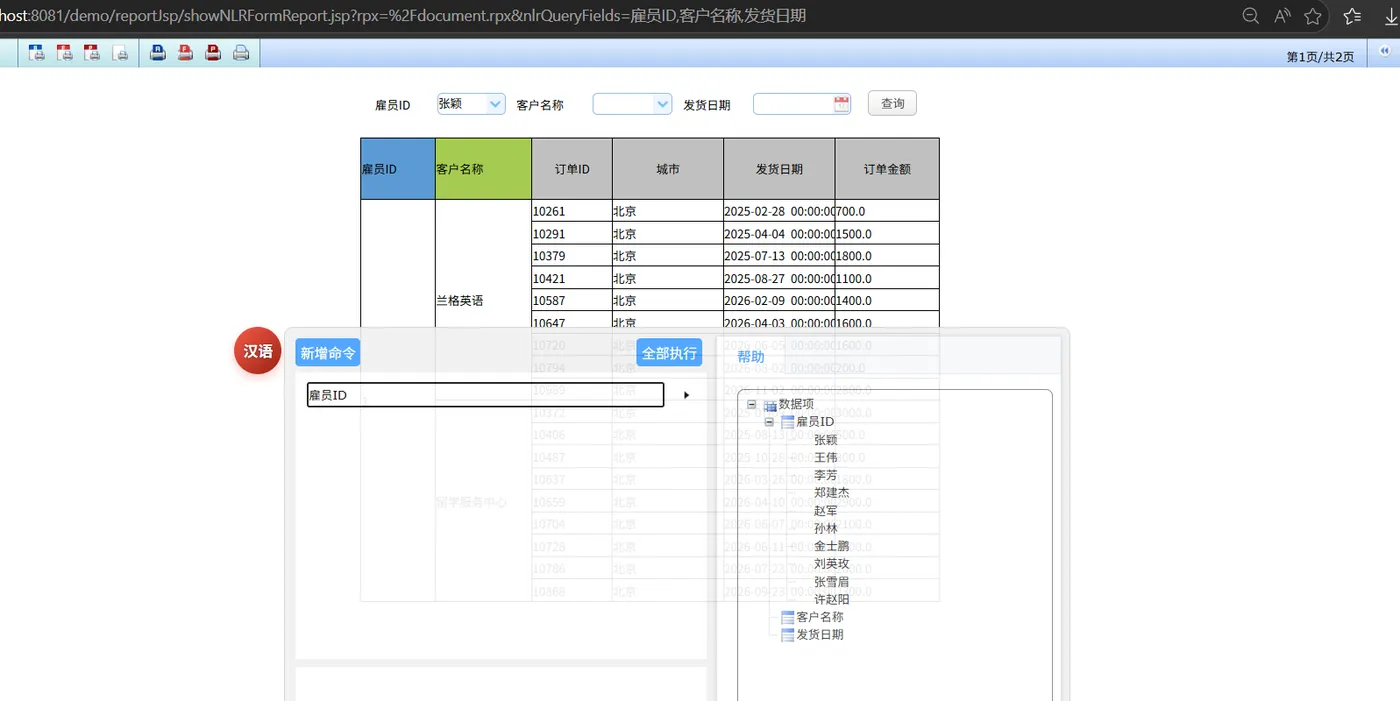This screenshot has height=701, width=1400.
Task: Open the calendar picker beside 发货日期 field
Action: pos(841,103)
